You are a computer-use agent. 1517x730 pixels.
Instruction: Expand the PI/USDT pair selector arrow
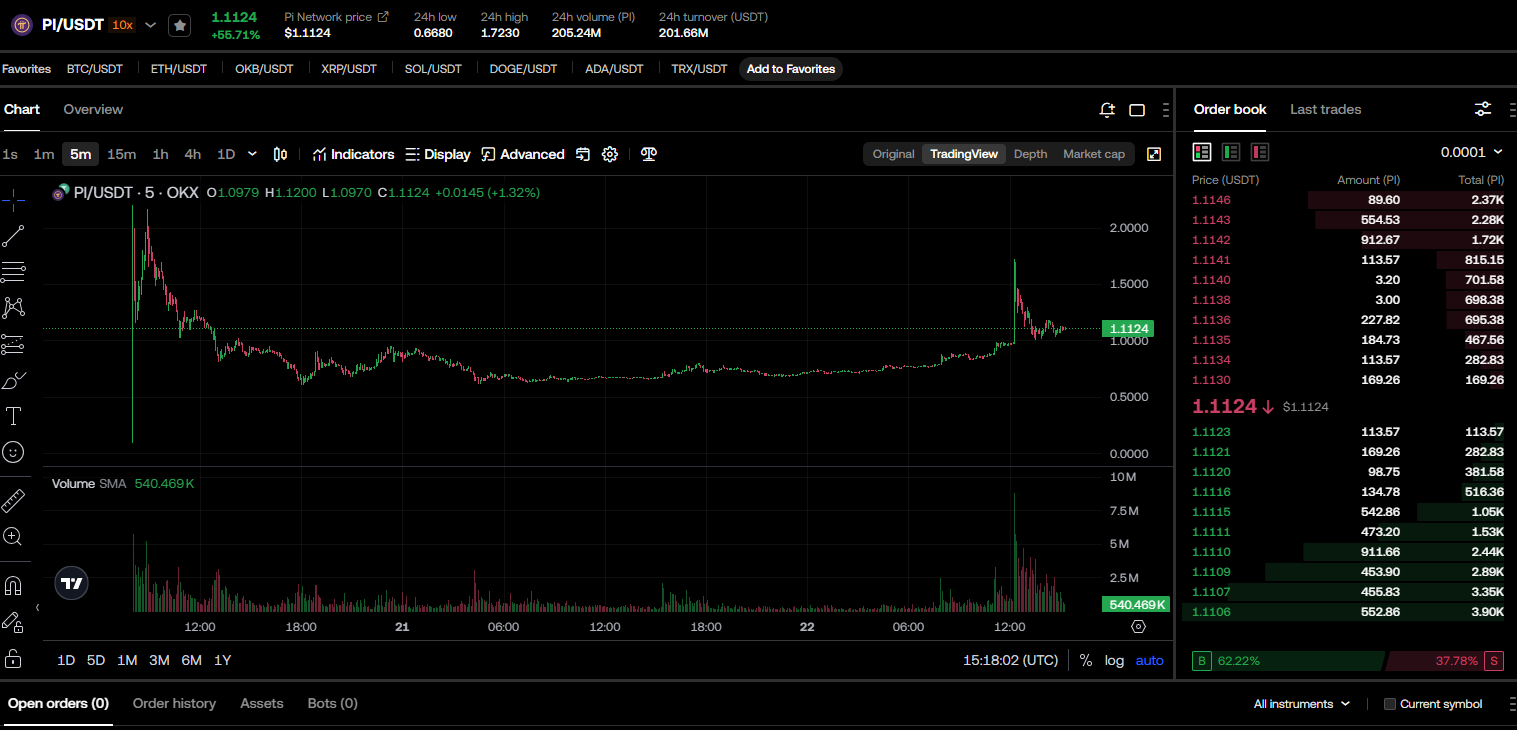click(150, 25)
